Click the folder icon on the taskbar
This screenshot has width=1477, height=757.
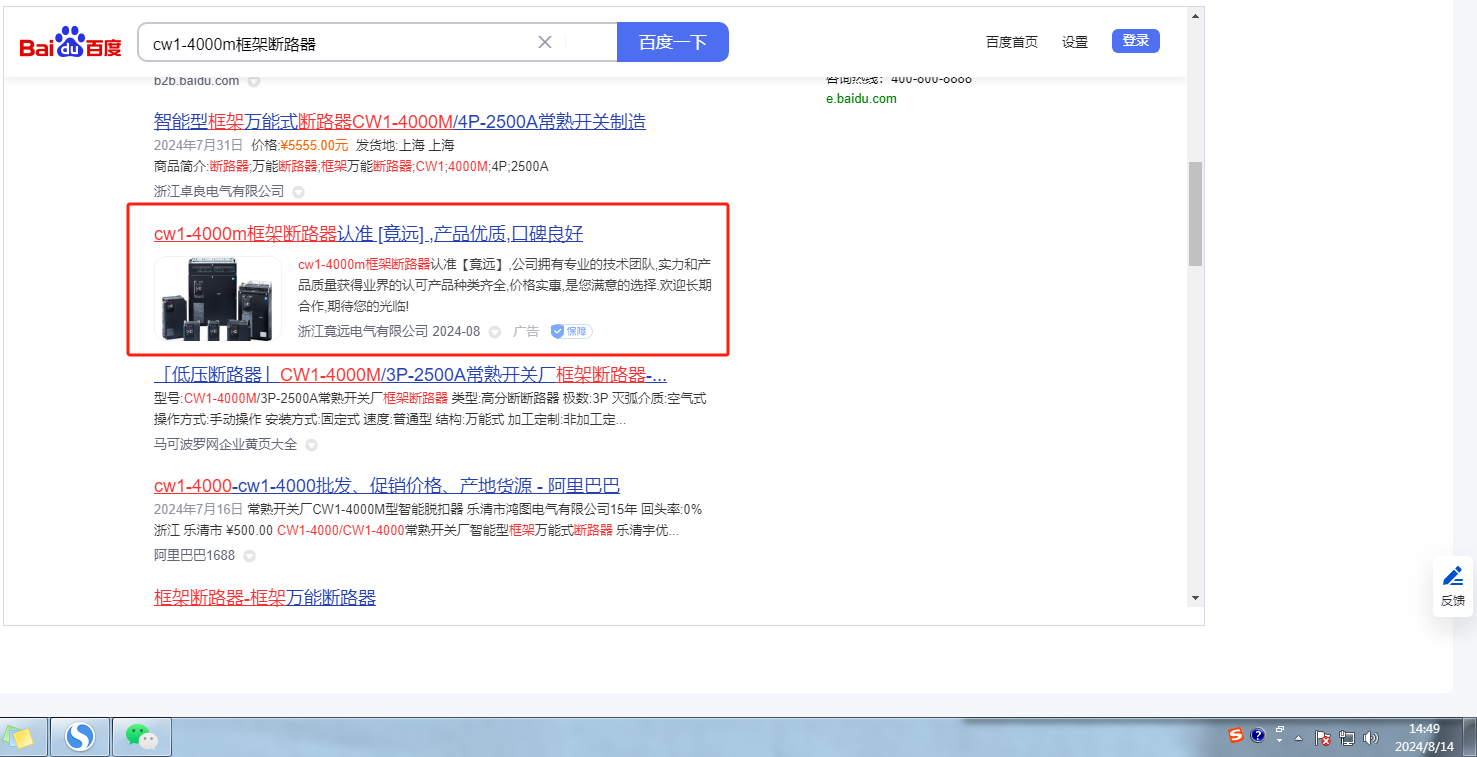coord(20,737)
